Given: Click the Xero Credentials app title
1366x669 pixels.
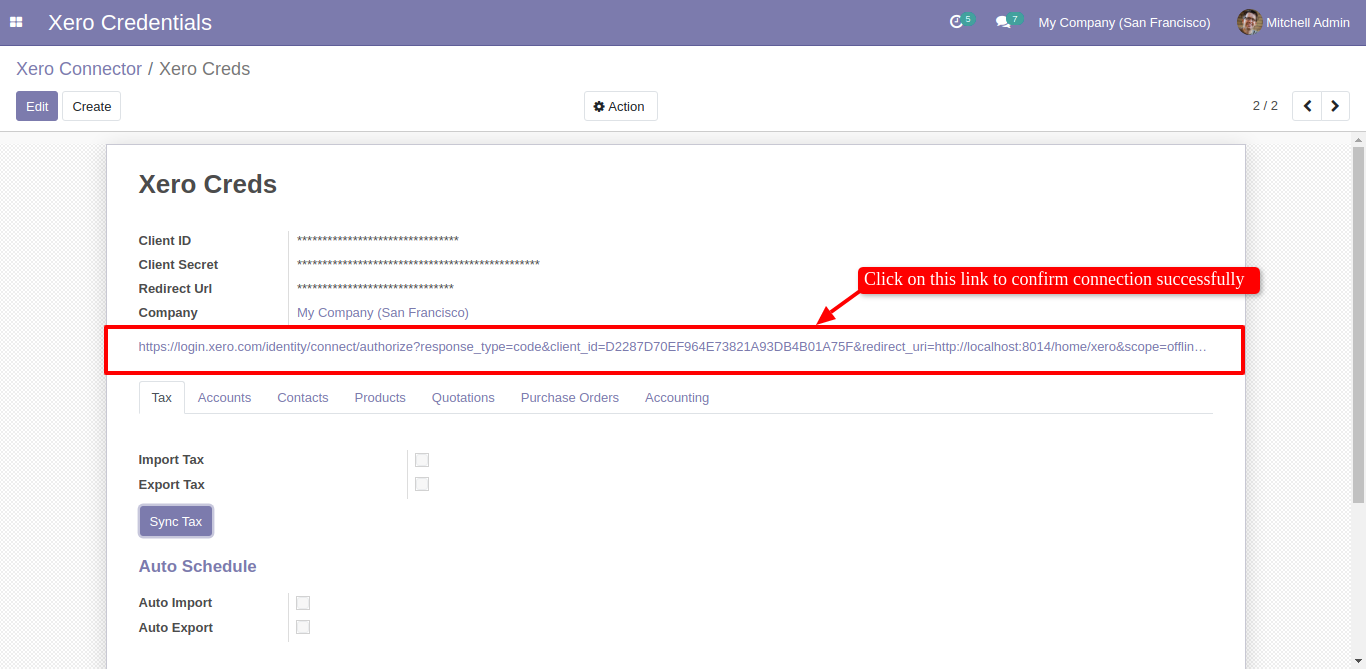Looking at the screenshot, I should [x=130, y=22].
